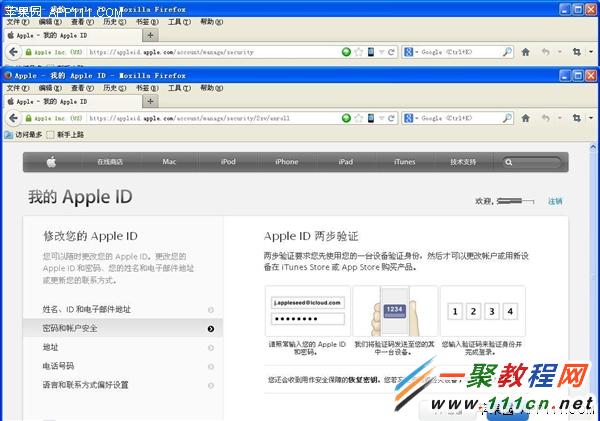
Task: Click the green round addon icon in front window's URL bar
Action: coord(346,118)
